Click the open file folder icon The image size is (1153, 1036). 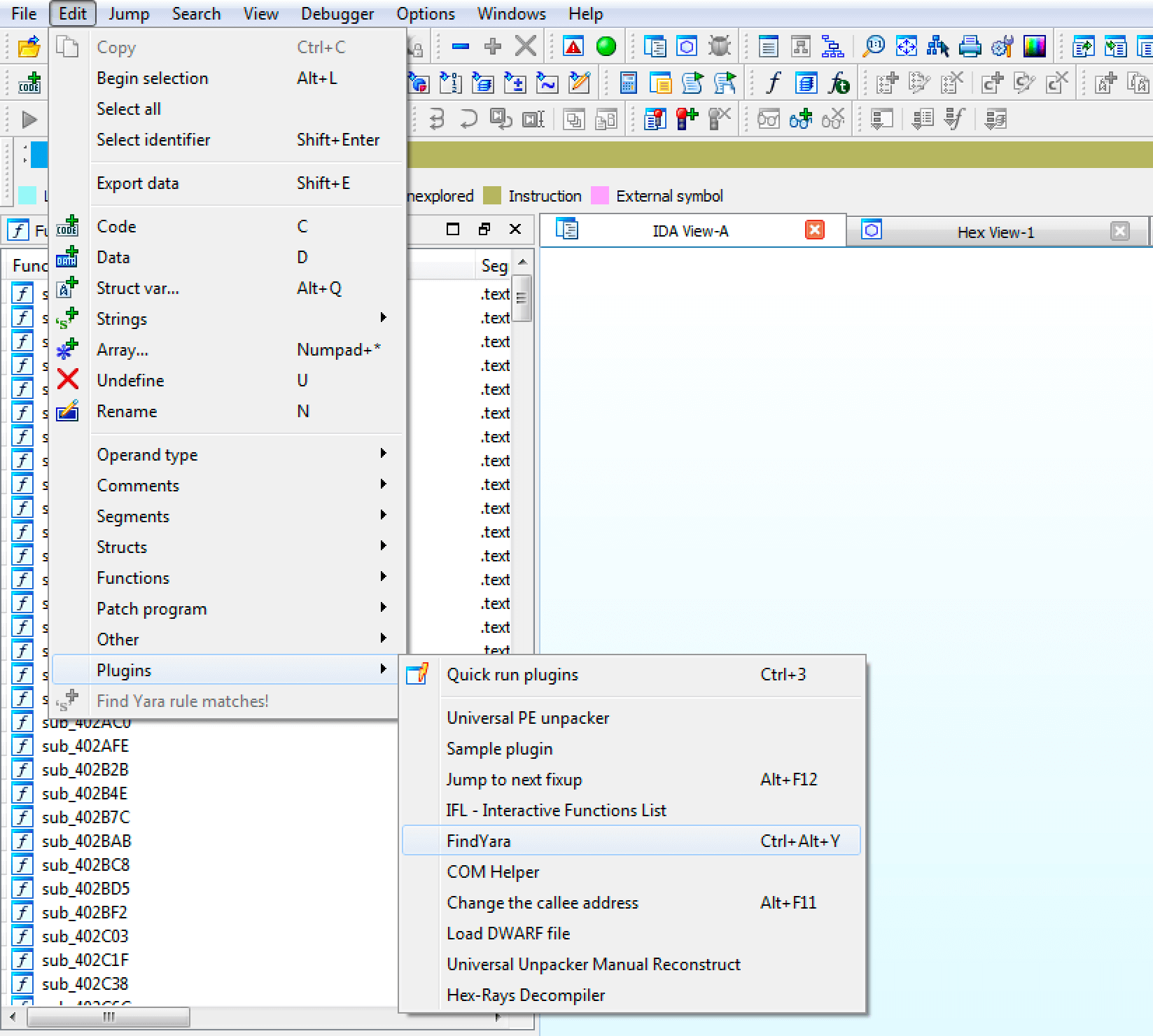click(x=29, y=48)
